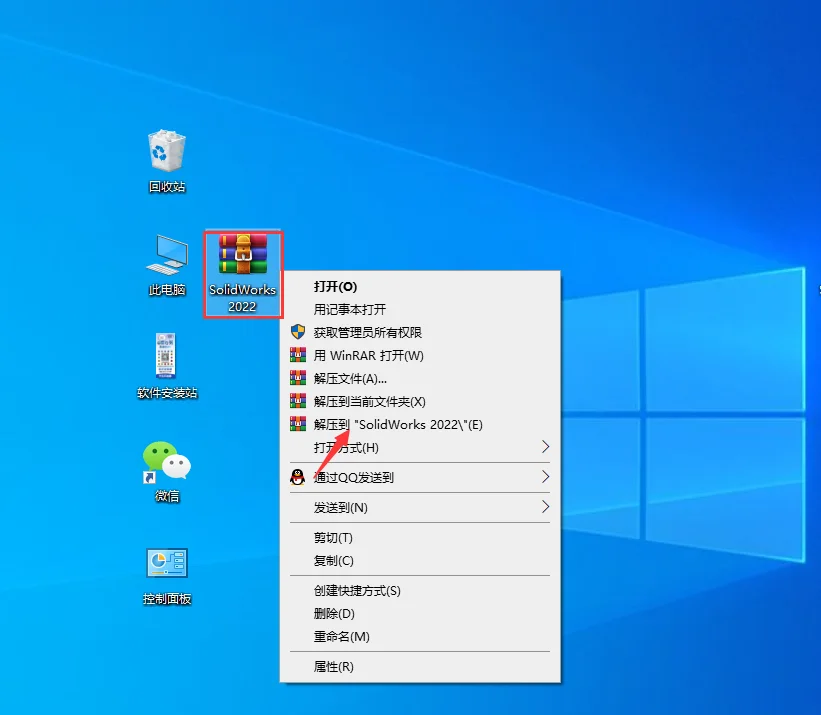Click WinRAR icon beside 解压到 "SolidWorks 2022\"
The width and height of the screenshot is (821, 715).
pos(298,424)
